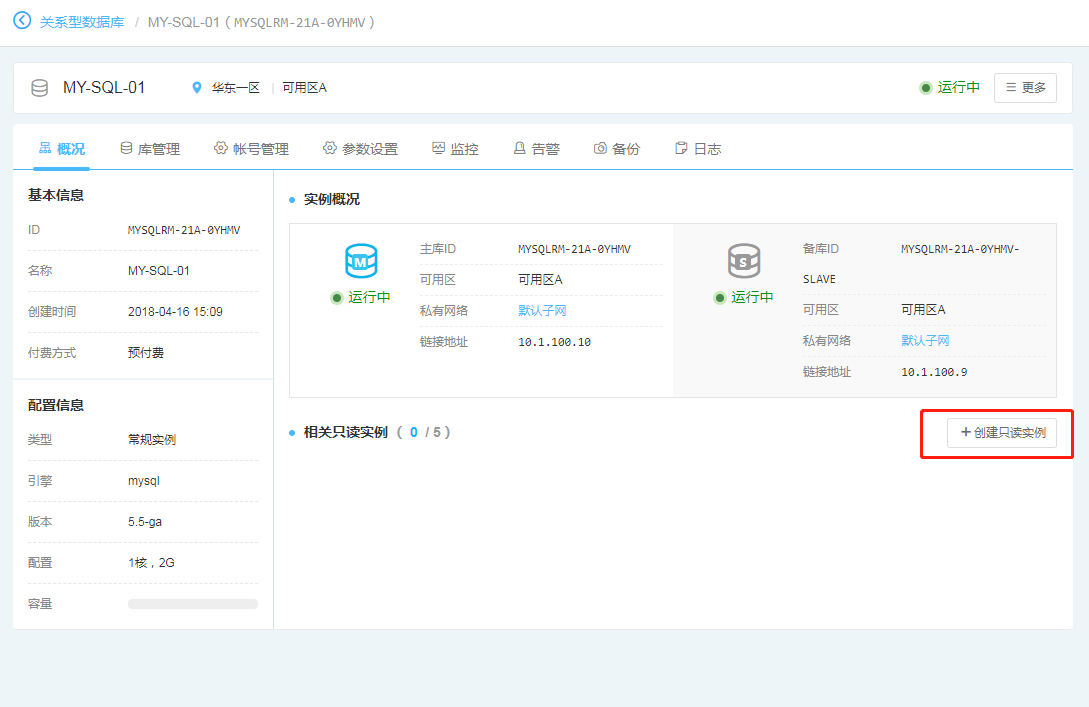Click the back arrow icon in breadcrumb
This screenshot has width=1089, height=707.
(22, 21)
